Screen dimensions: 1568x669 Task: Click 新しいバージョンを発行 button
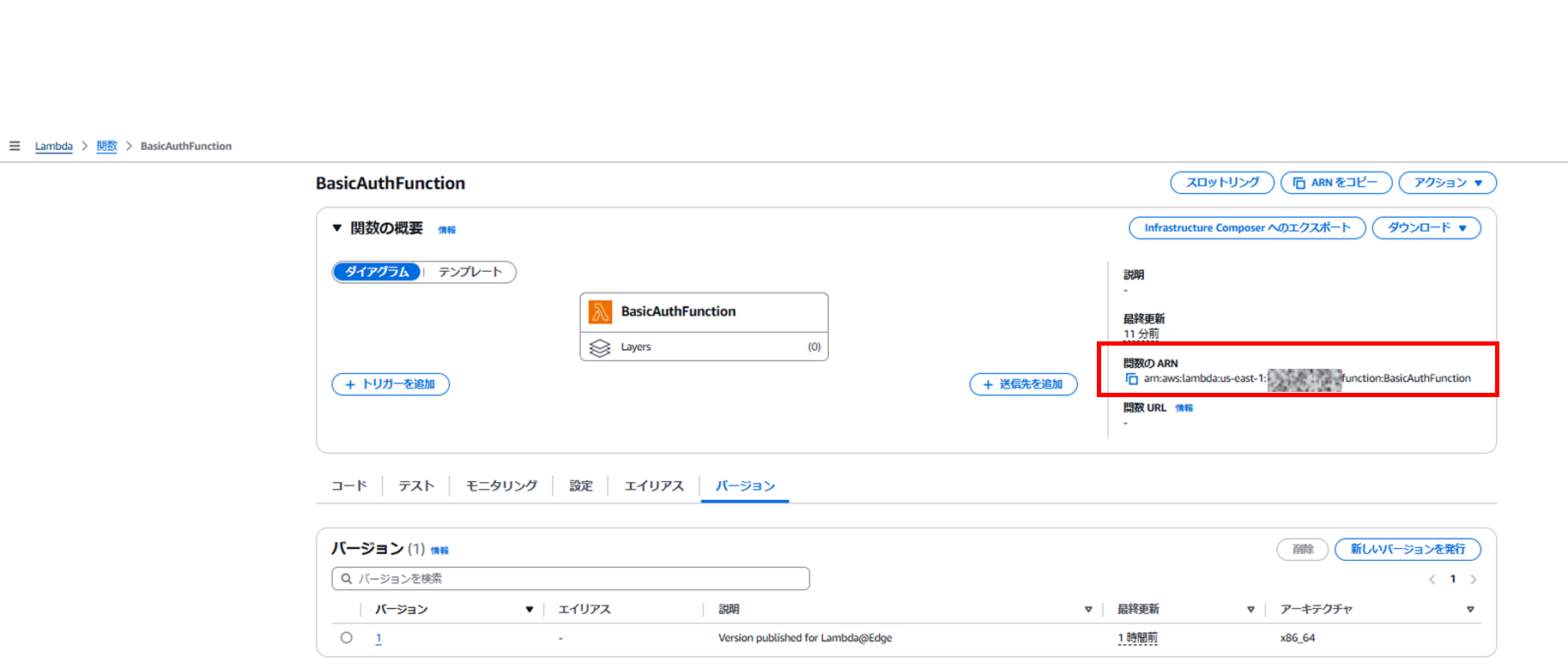[x=1408, y=549]
